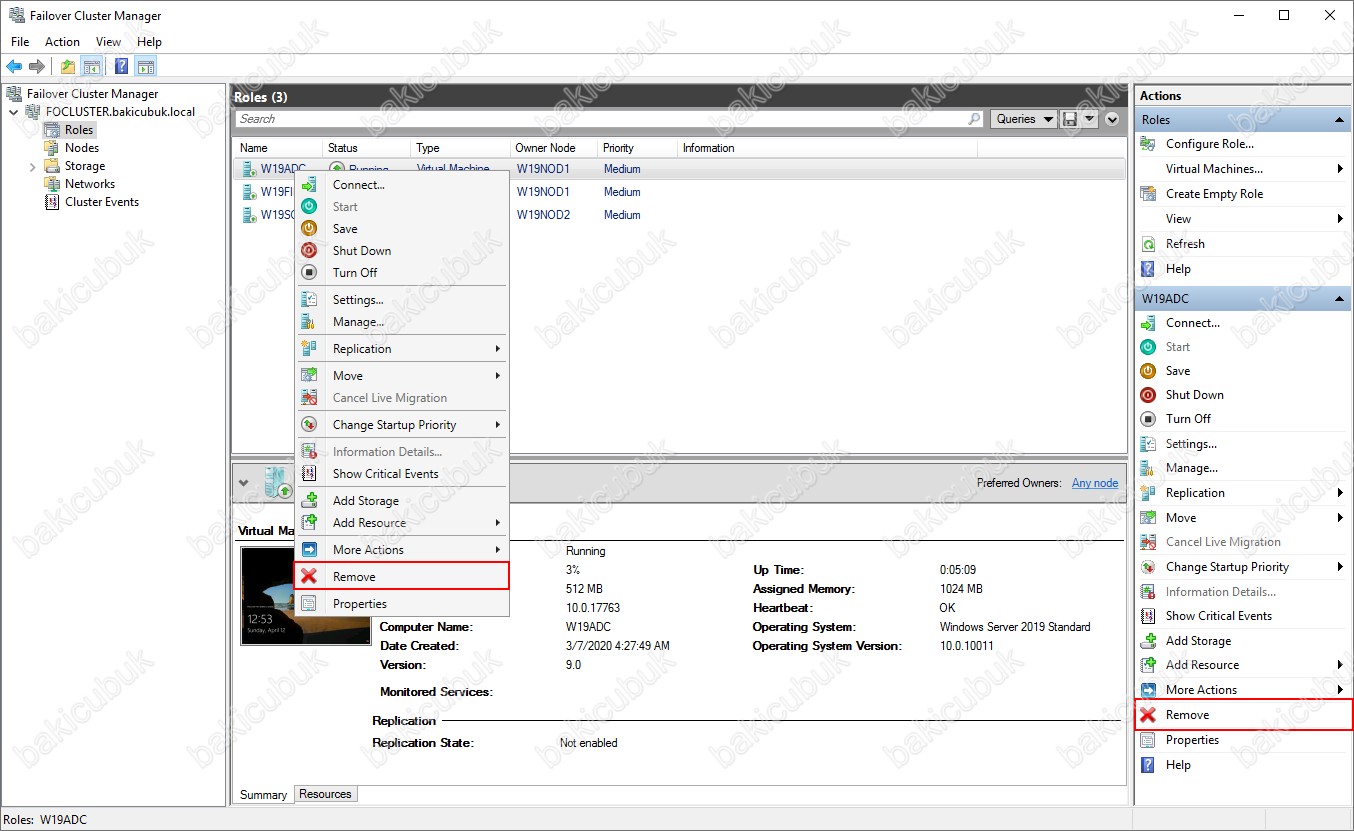Click Turn Off icon in the Actions pane
This screenshot has width=1354, height=831.
pyautogui.click(x=1148, y=419)
